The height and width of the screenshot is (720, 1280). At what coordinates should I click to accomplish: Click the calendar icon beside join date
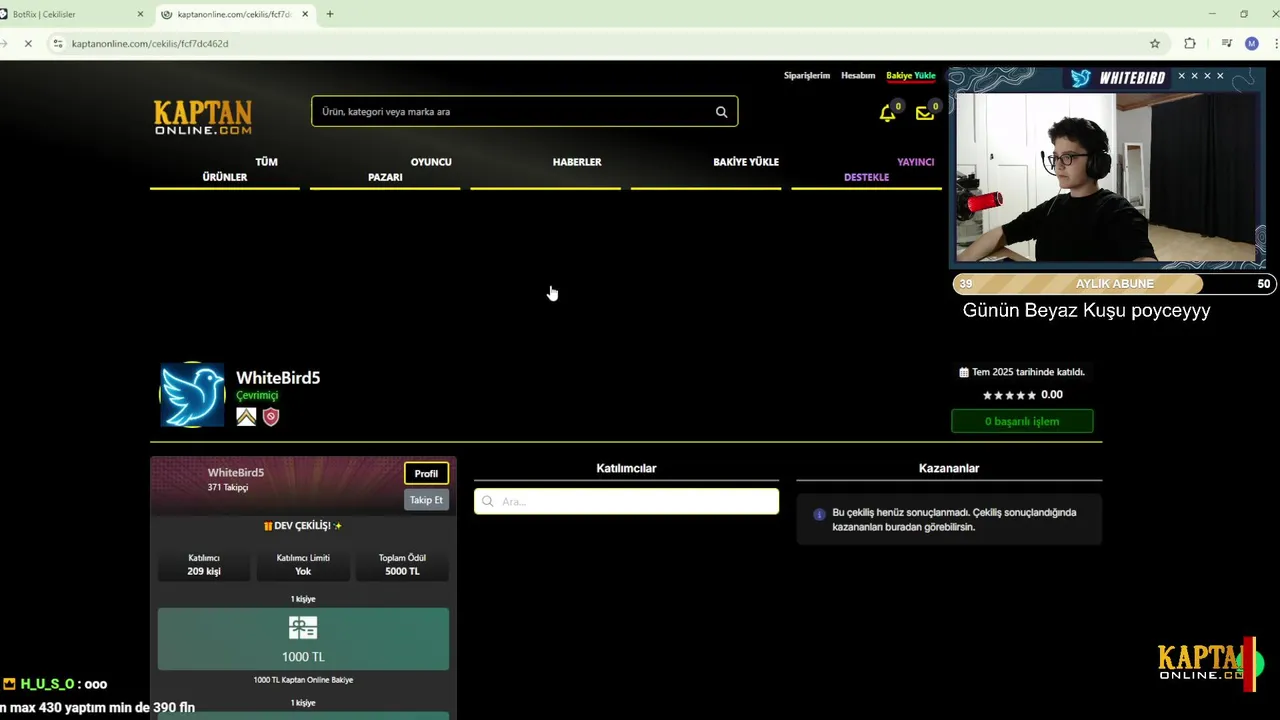click(964, 372)
